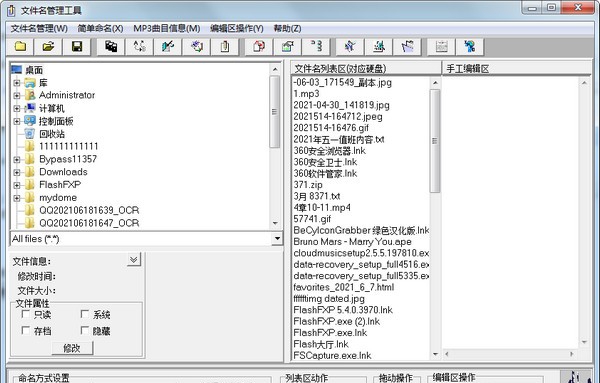Click the black computers toolbar icon
The width and height of the screenshot is (600, 383).
click(x=111, y=47)
